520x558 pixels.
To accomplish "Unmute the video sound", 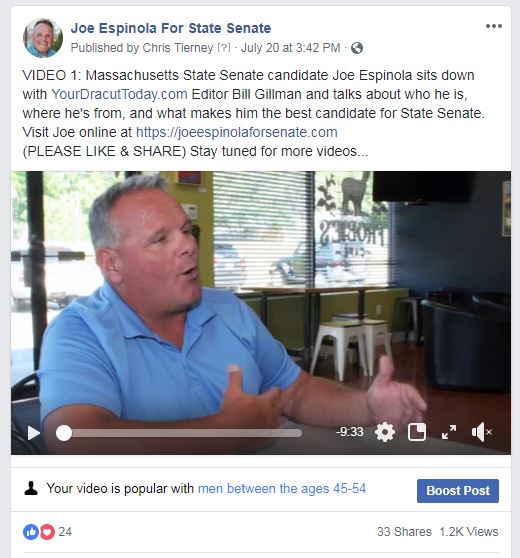I will coord(481,432).
